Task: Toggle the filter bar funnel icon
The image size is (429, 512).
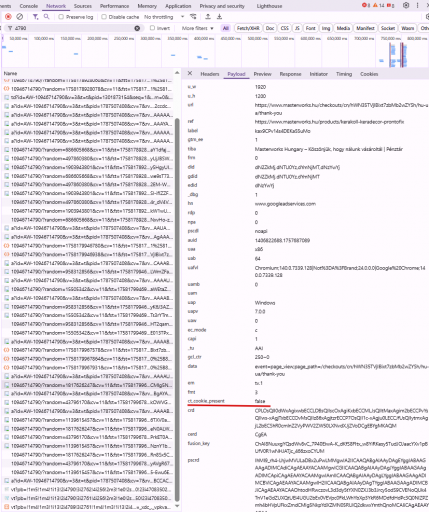Action: 35,17
